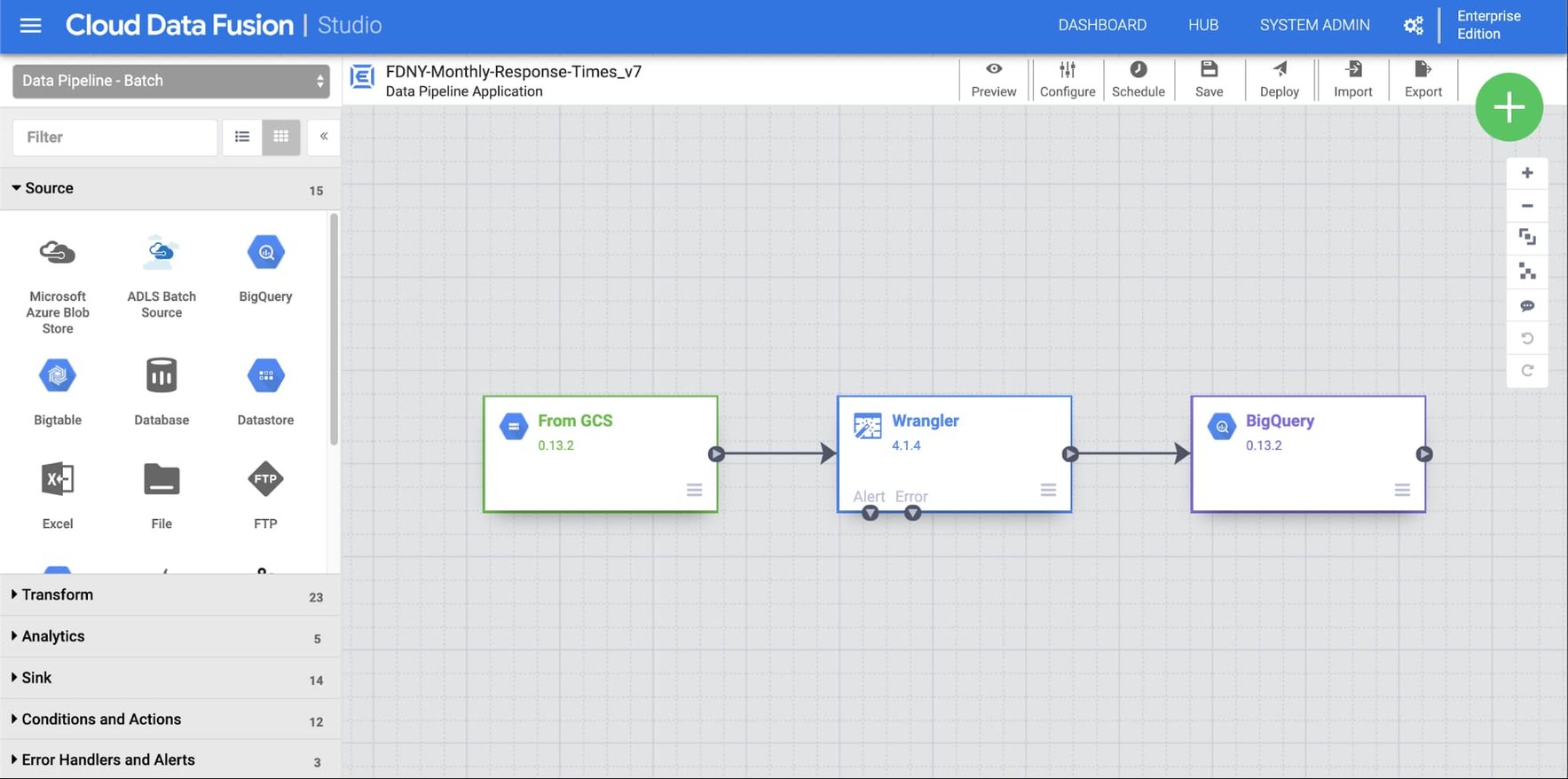The image size is (1568, 779).
Task: Switch plugin palette to grid view
Action: [x=281, y=137]
